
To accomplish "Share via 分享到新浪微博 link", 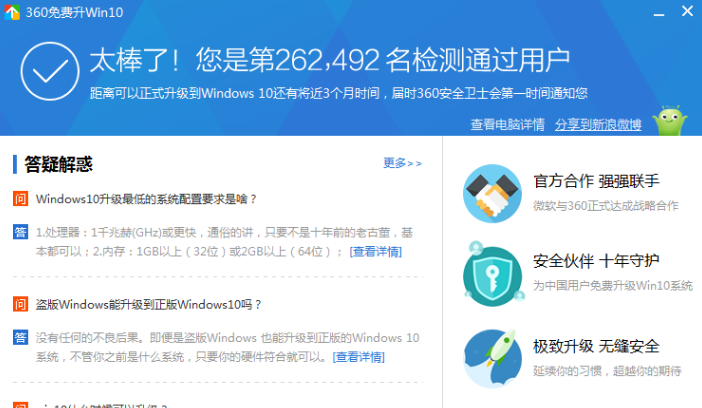I will click(598, 124).
